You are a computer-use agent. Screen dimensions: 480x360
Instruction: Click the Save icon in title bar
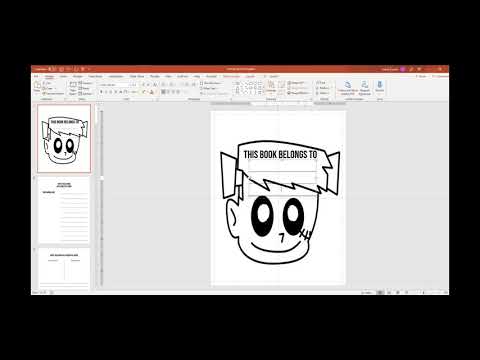tap(61, 69)
